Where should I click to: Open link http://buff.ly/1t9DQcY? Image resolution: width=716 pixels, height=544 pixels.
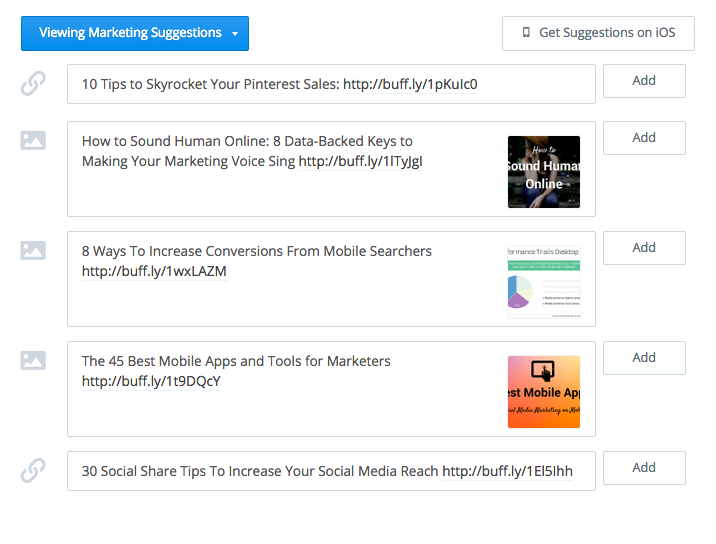click(151, 381)
